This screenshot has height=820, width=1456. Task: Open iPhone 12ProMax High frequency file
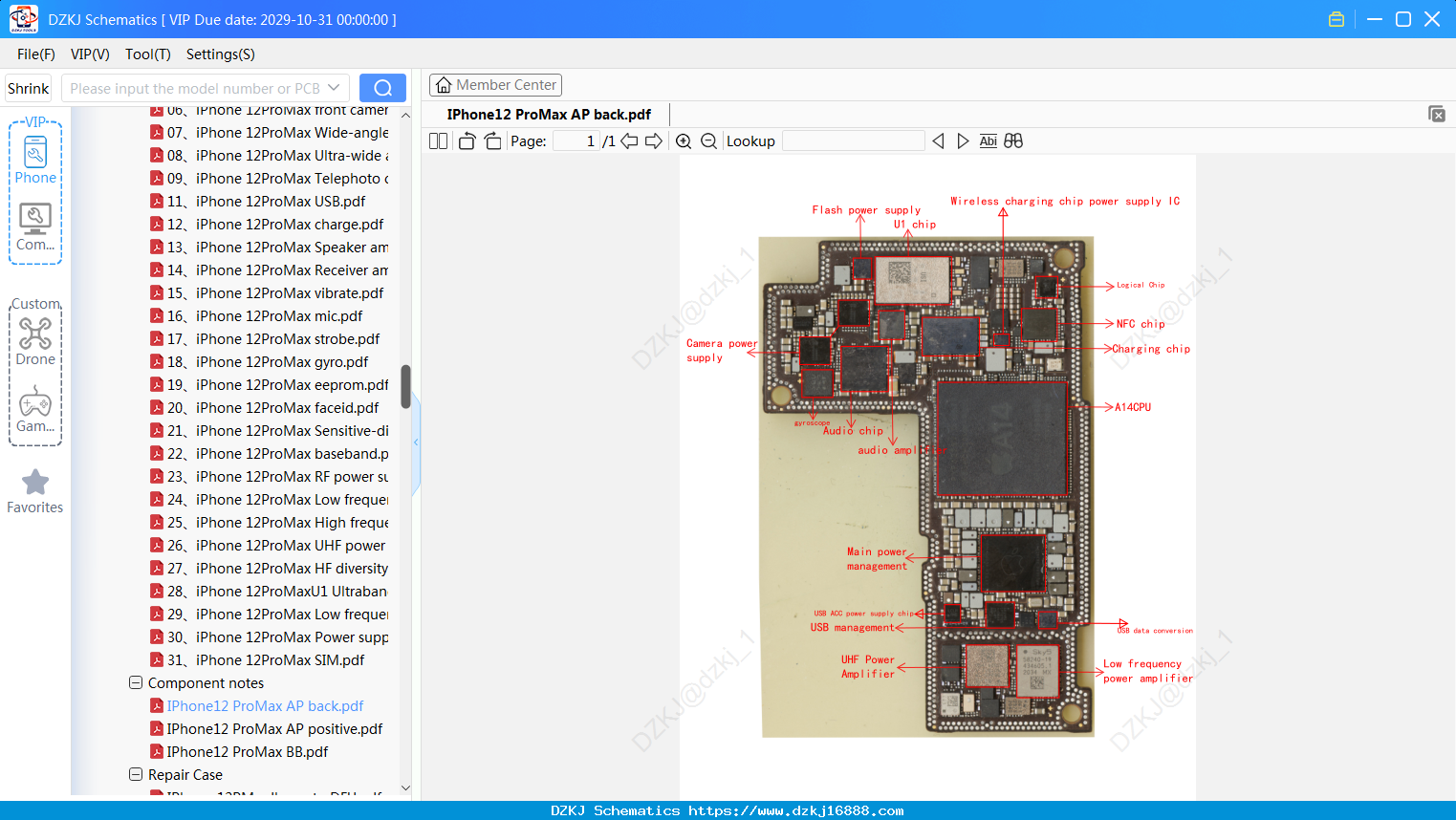(x=270, y=523)
